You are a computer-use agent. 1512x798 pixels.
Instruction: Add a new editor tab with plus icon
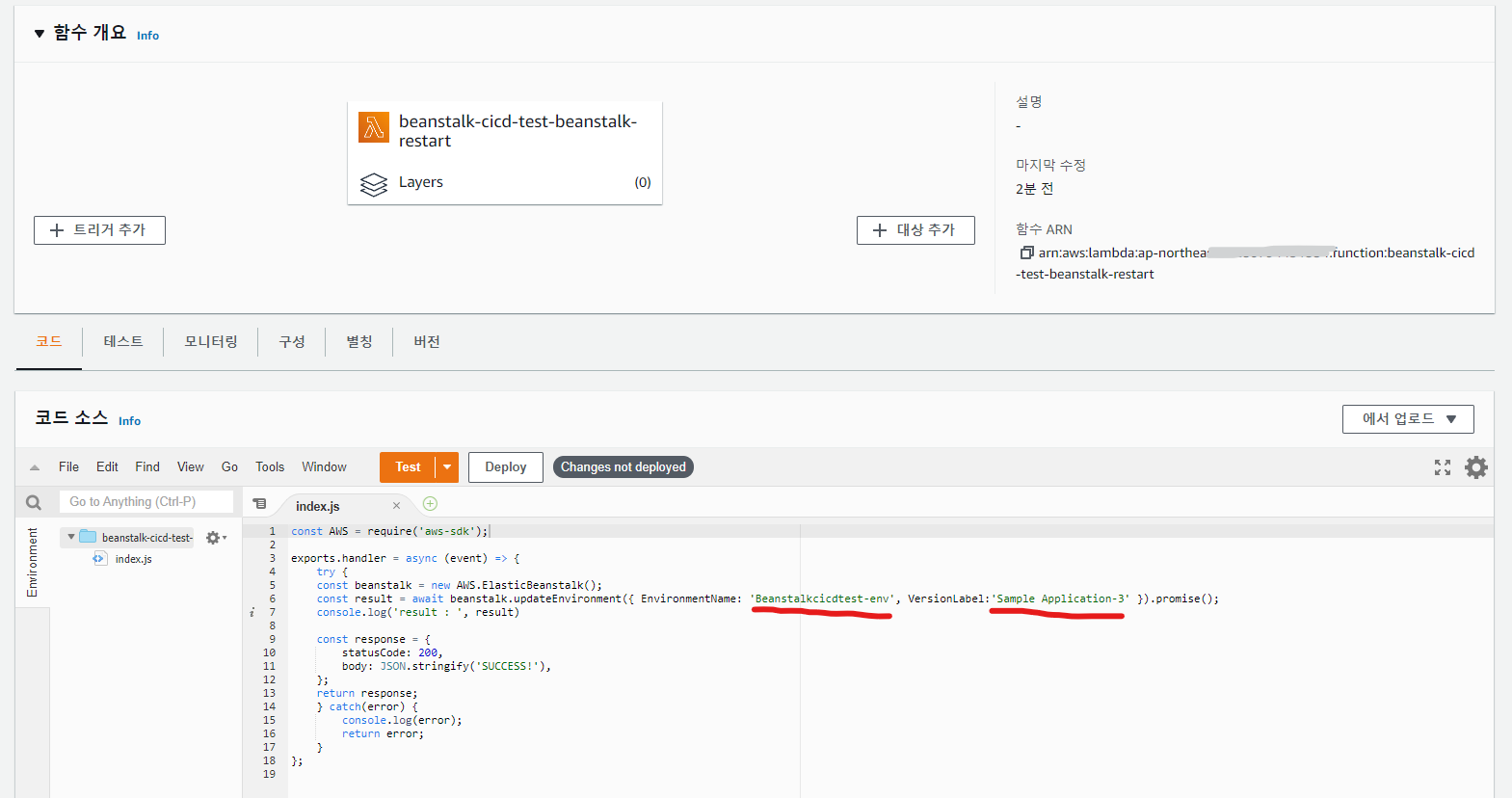coord(430,504)
